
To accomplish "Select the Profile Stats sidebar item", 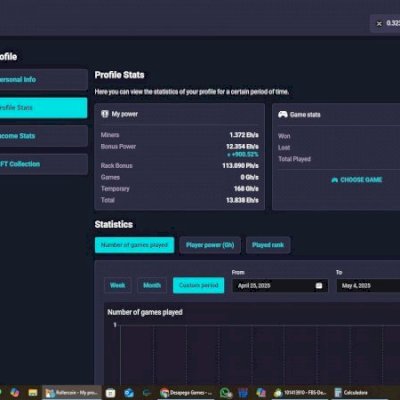I will [43, 108].
